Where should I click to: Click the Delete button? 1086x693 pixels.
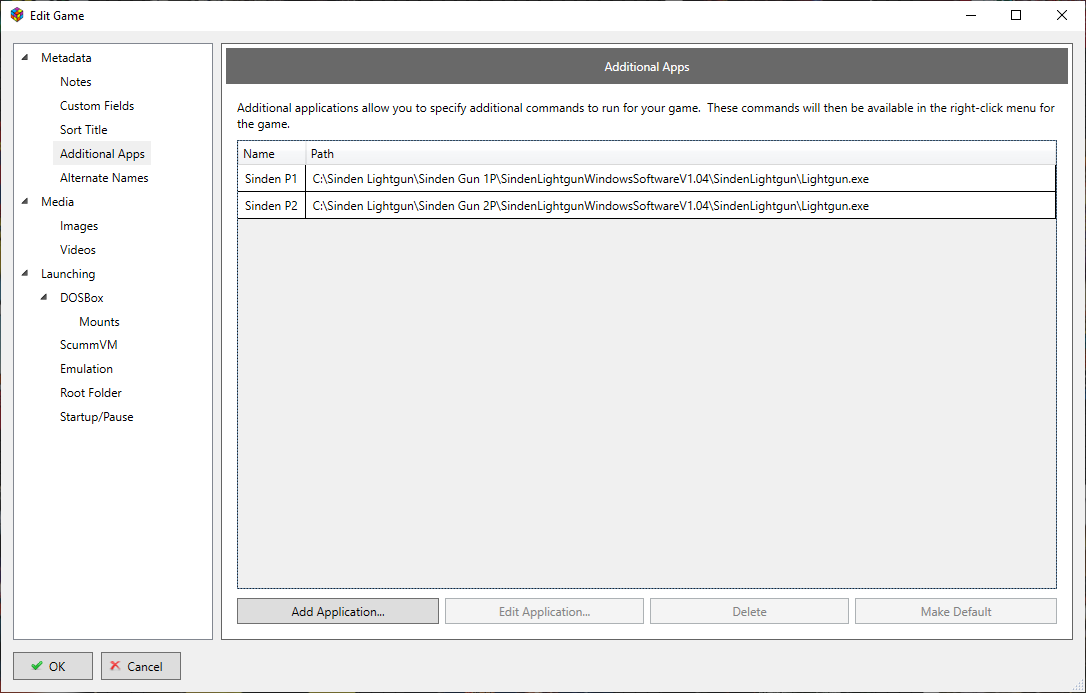coord(749,611)
